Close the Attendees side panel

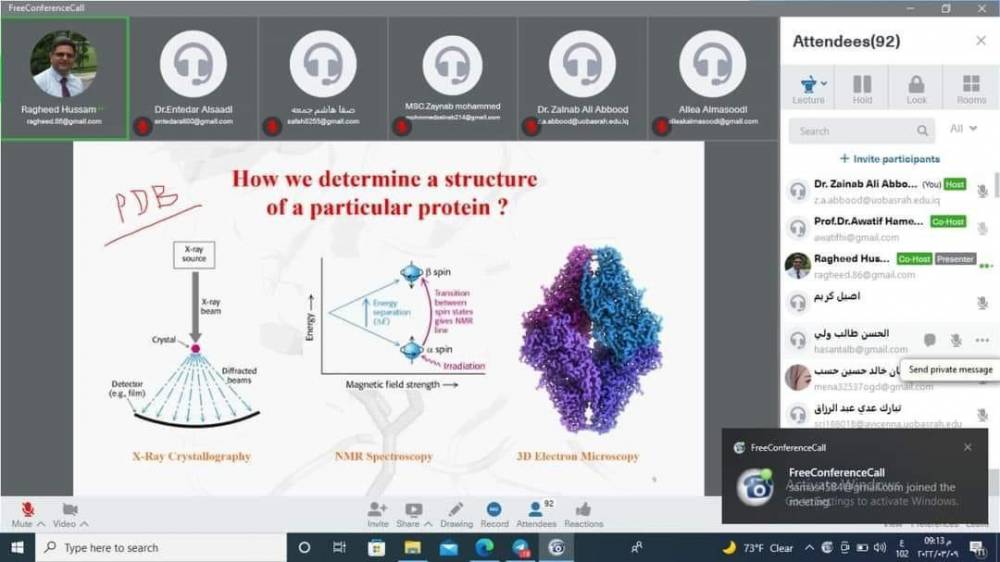(980, 41)
